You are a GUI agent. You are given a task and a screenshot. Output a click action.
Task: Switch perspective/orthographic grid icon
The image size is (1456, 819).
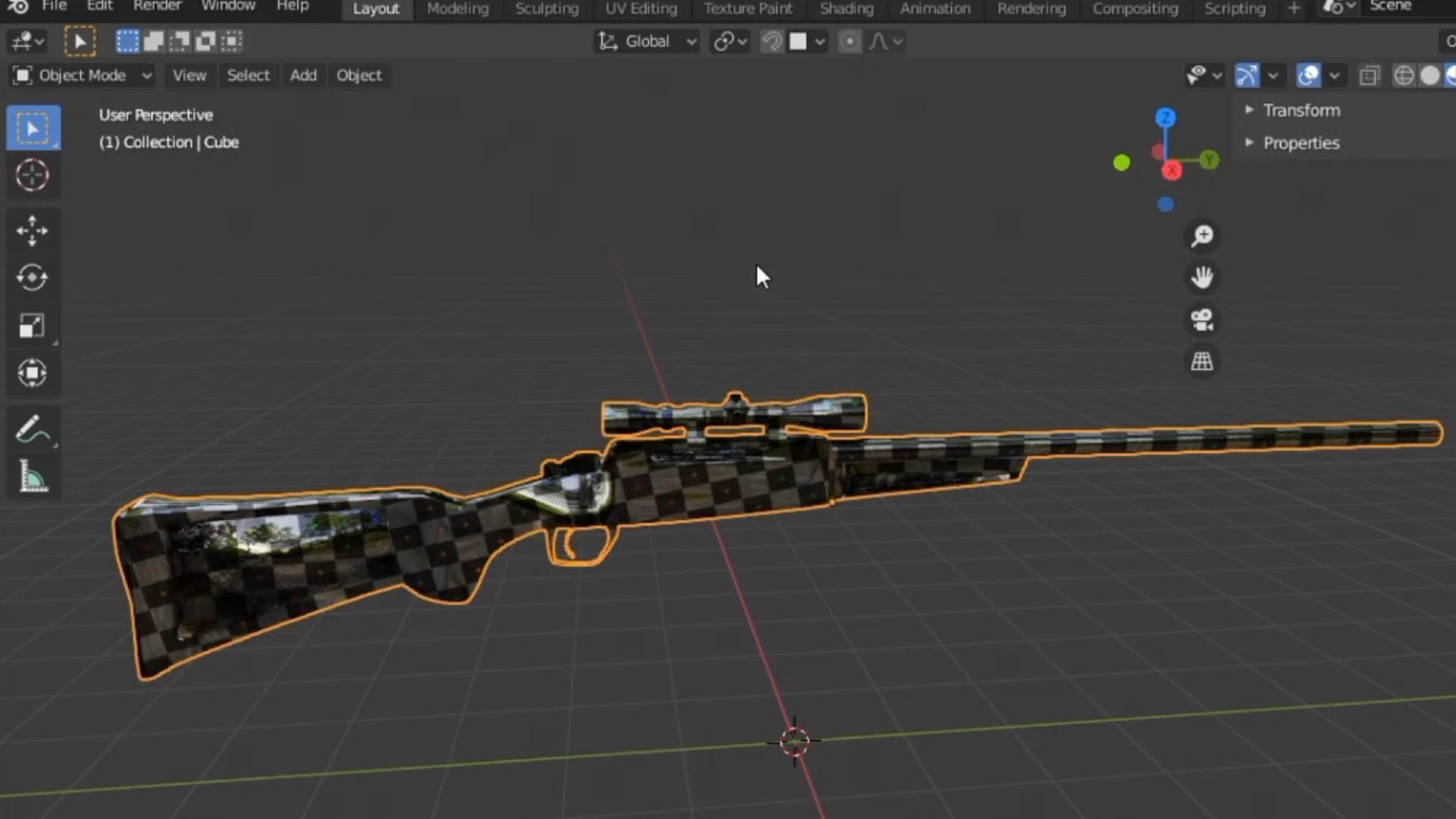[1202, 362]
